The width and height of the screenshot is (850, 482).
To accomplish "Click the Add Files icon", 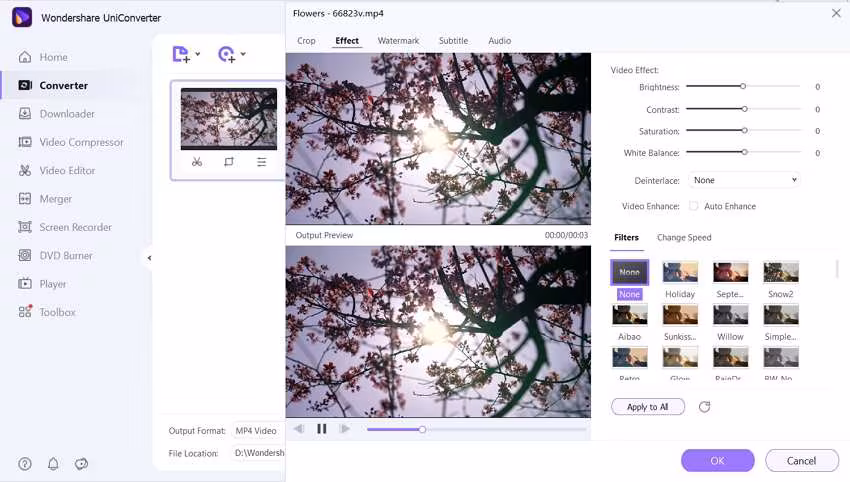I will click(x=181, y=54).
